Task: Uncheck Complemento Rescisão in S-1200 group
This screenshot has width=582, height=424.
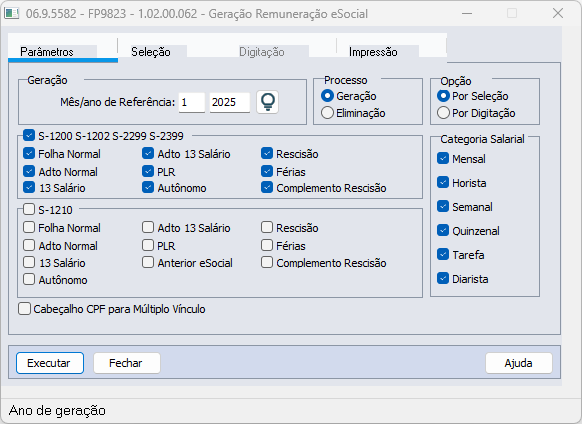Action: pyautogui.click(x=267, y=187)
